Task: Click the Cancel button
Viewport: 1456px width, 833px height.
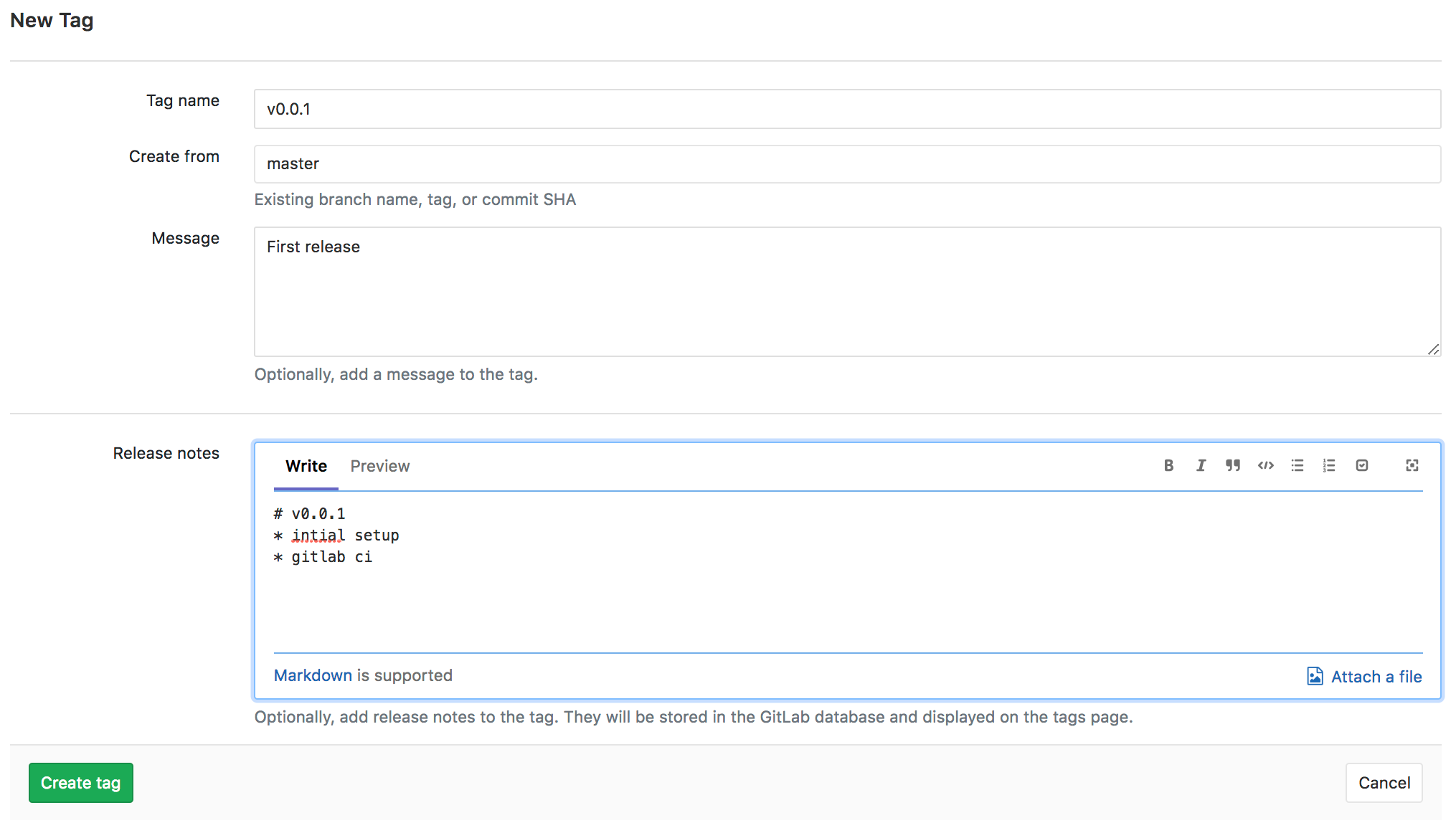Action: tap(1386, 782)
